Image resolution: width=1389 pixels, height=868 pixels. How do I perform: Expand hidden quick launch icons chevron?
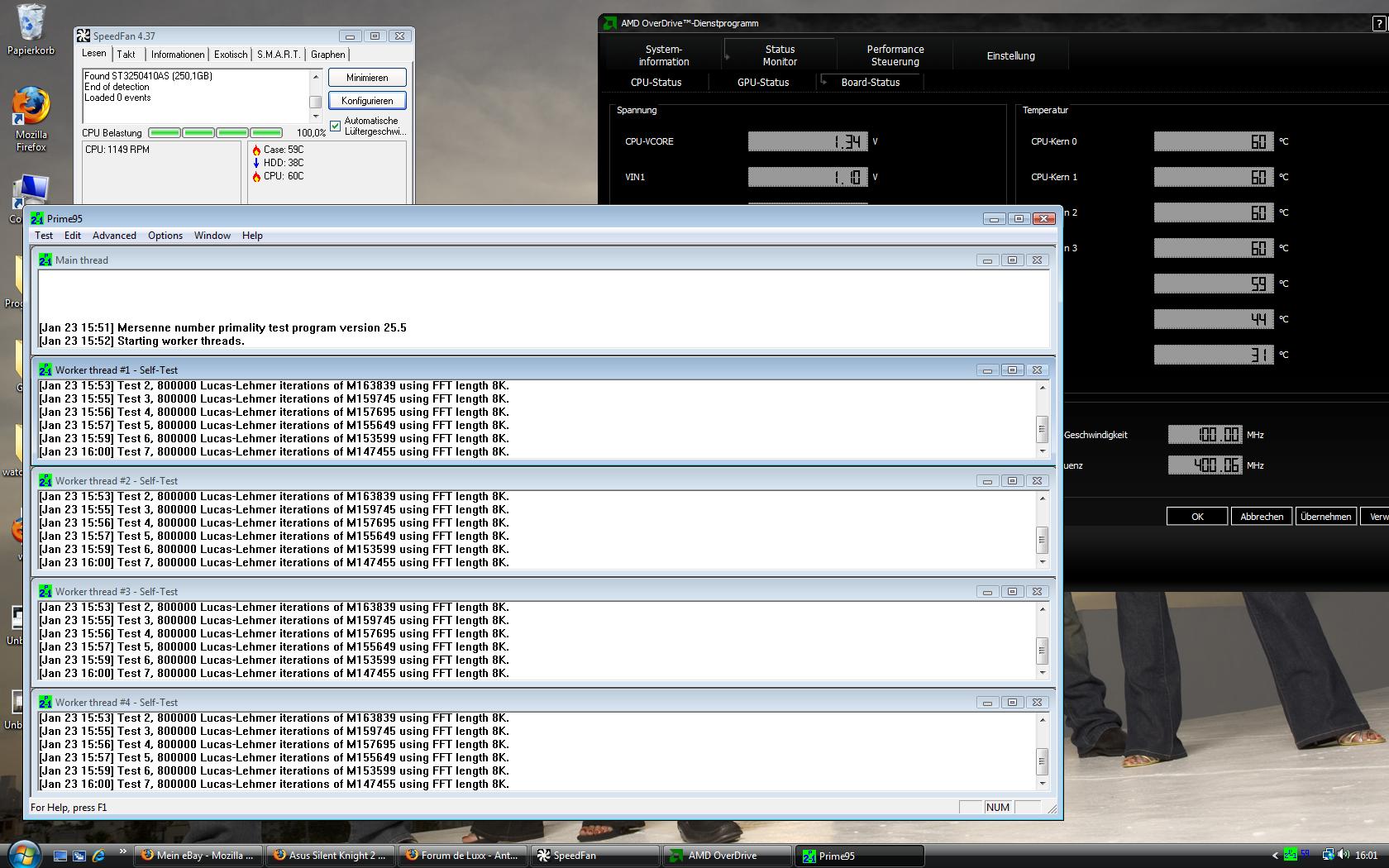tap(122, 851)
